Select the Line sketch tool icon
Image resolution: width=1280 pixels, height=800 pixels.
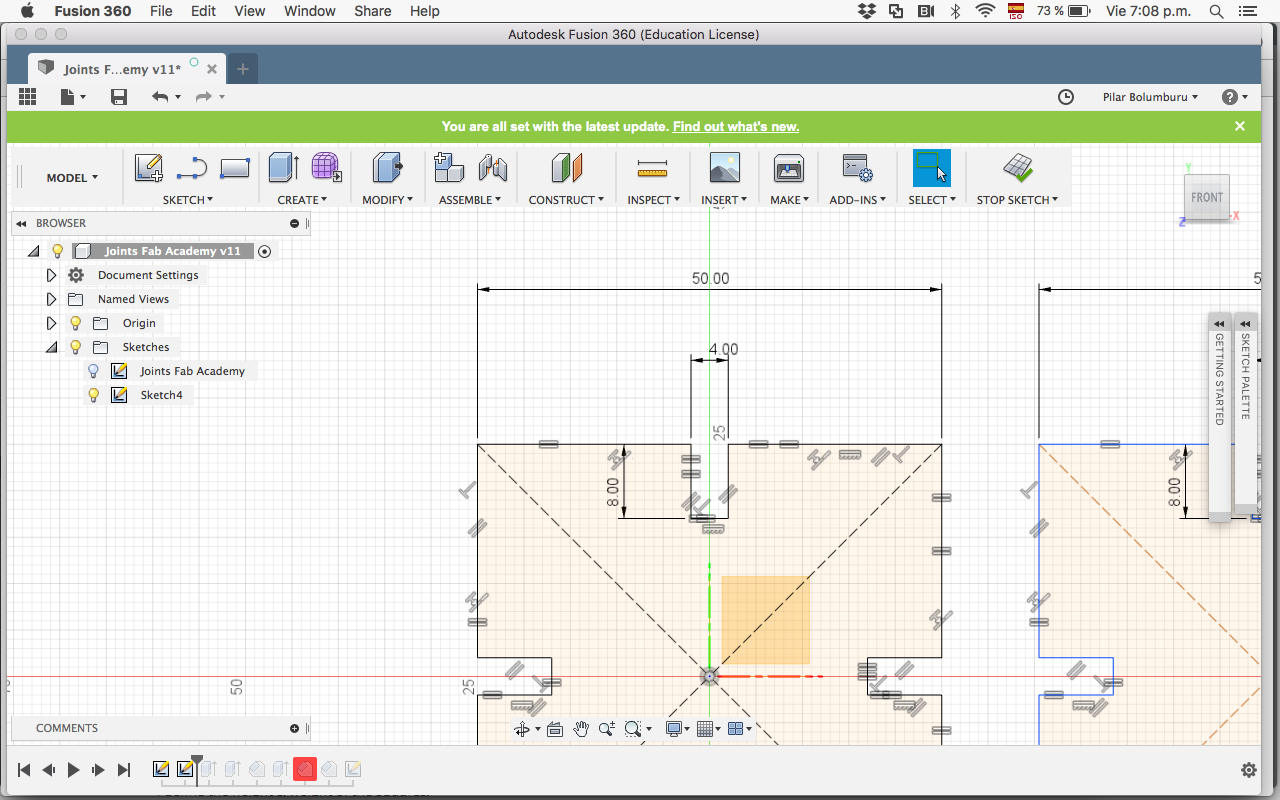191,167
